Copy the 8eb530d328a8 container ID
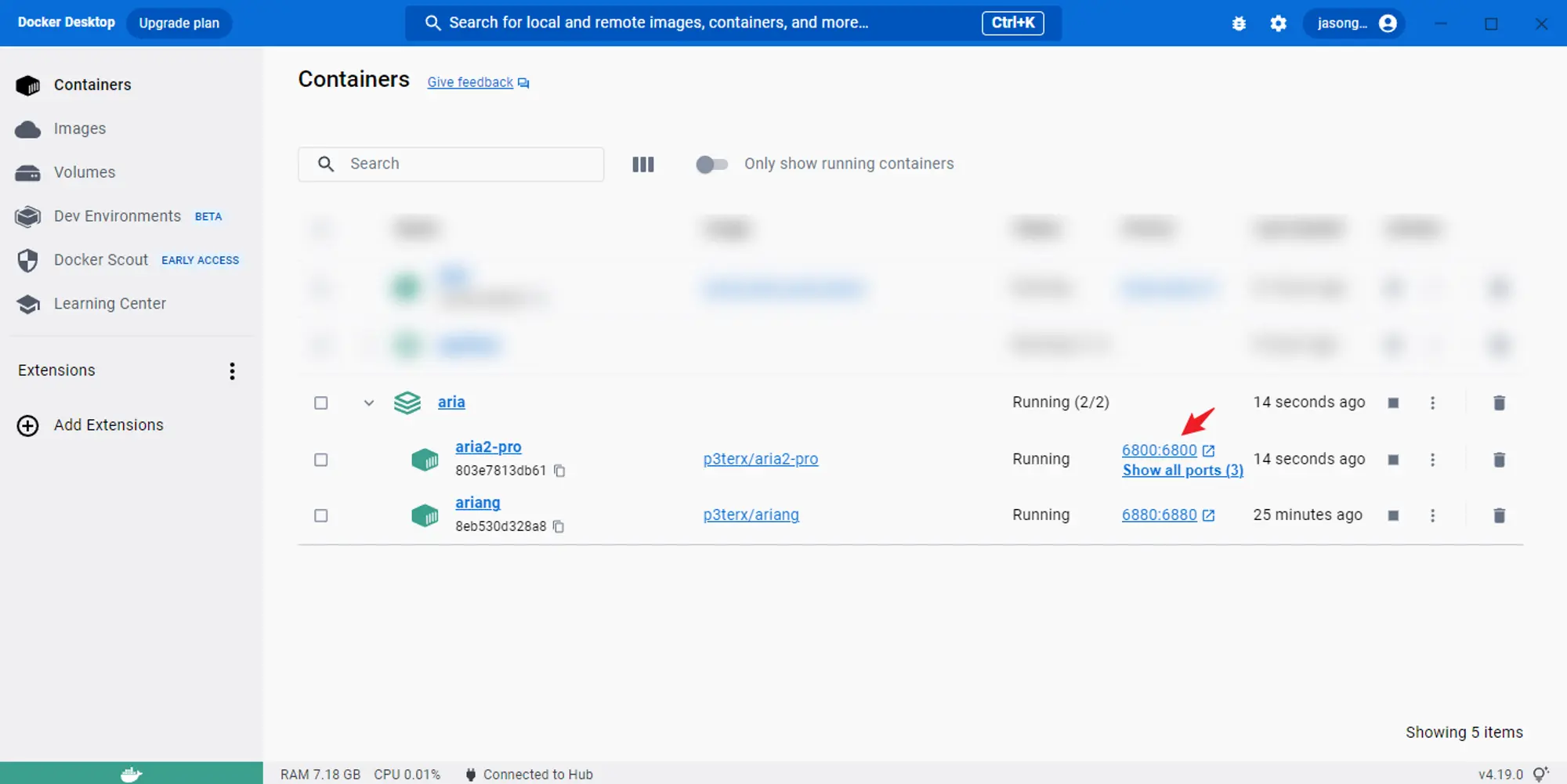This screenshot has height=784, width=1567. point(559,526)
